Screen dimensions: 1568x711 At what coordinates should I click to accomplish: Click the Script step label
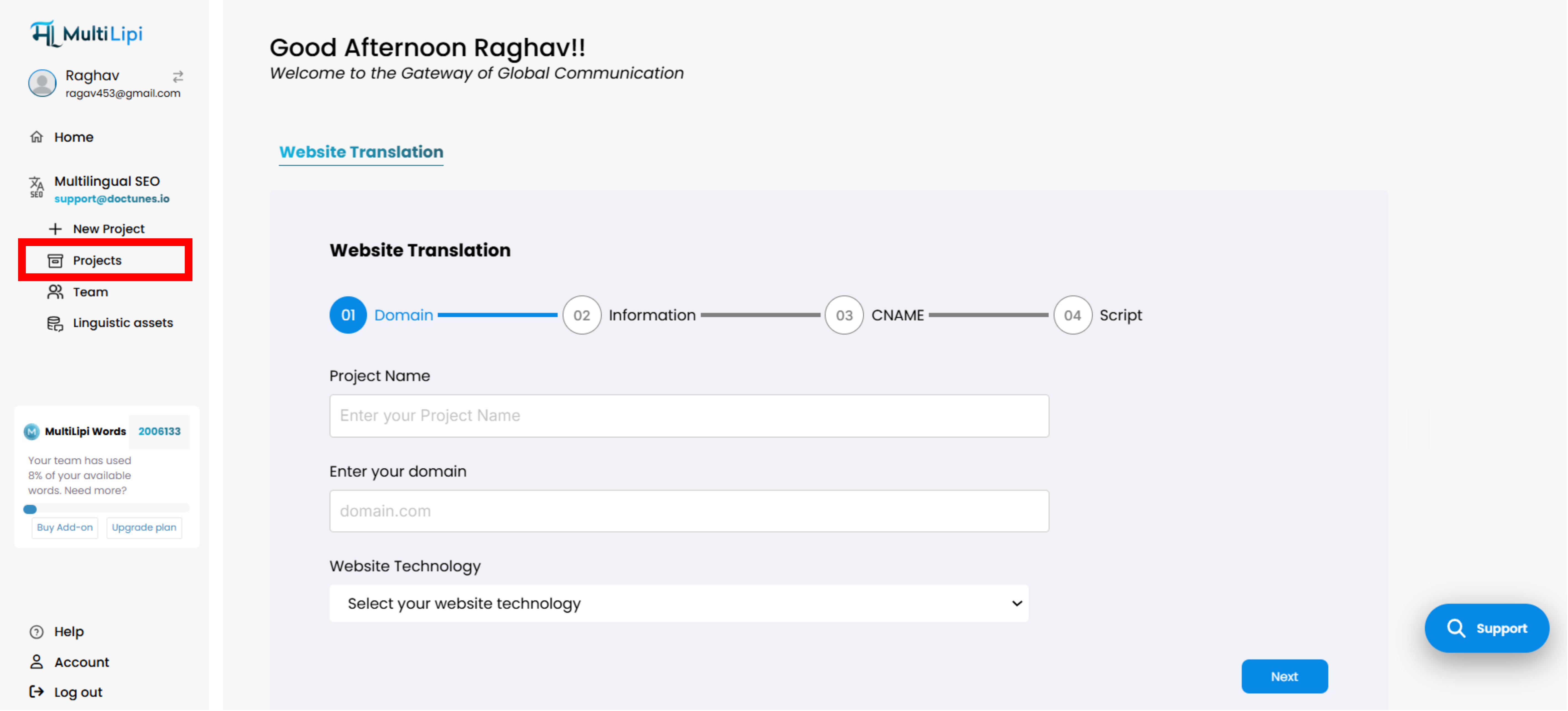coord(1121,315)
